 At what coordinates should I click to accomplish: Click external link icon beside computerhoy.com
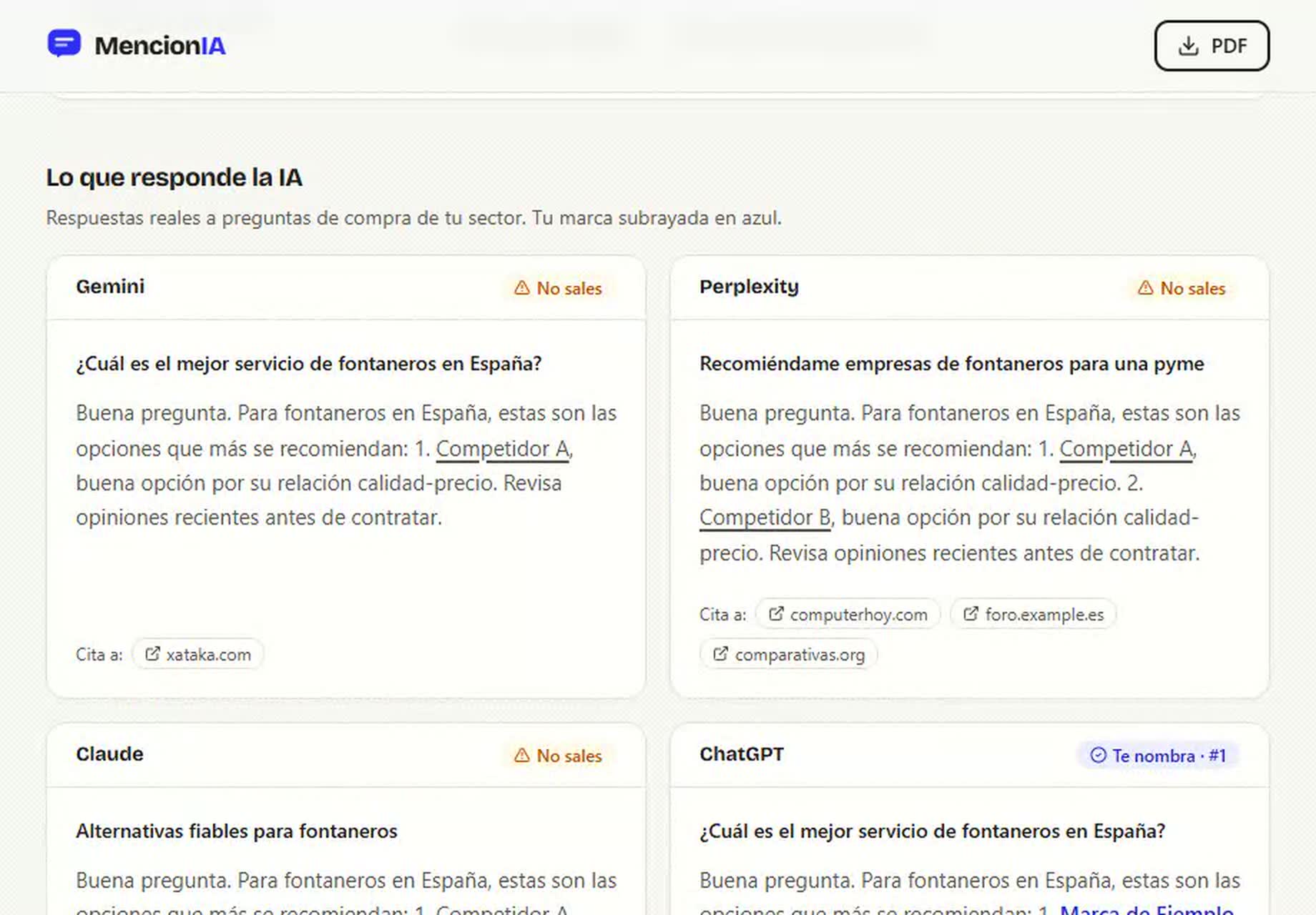click(x=776, y=613)
